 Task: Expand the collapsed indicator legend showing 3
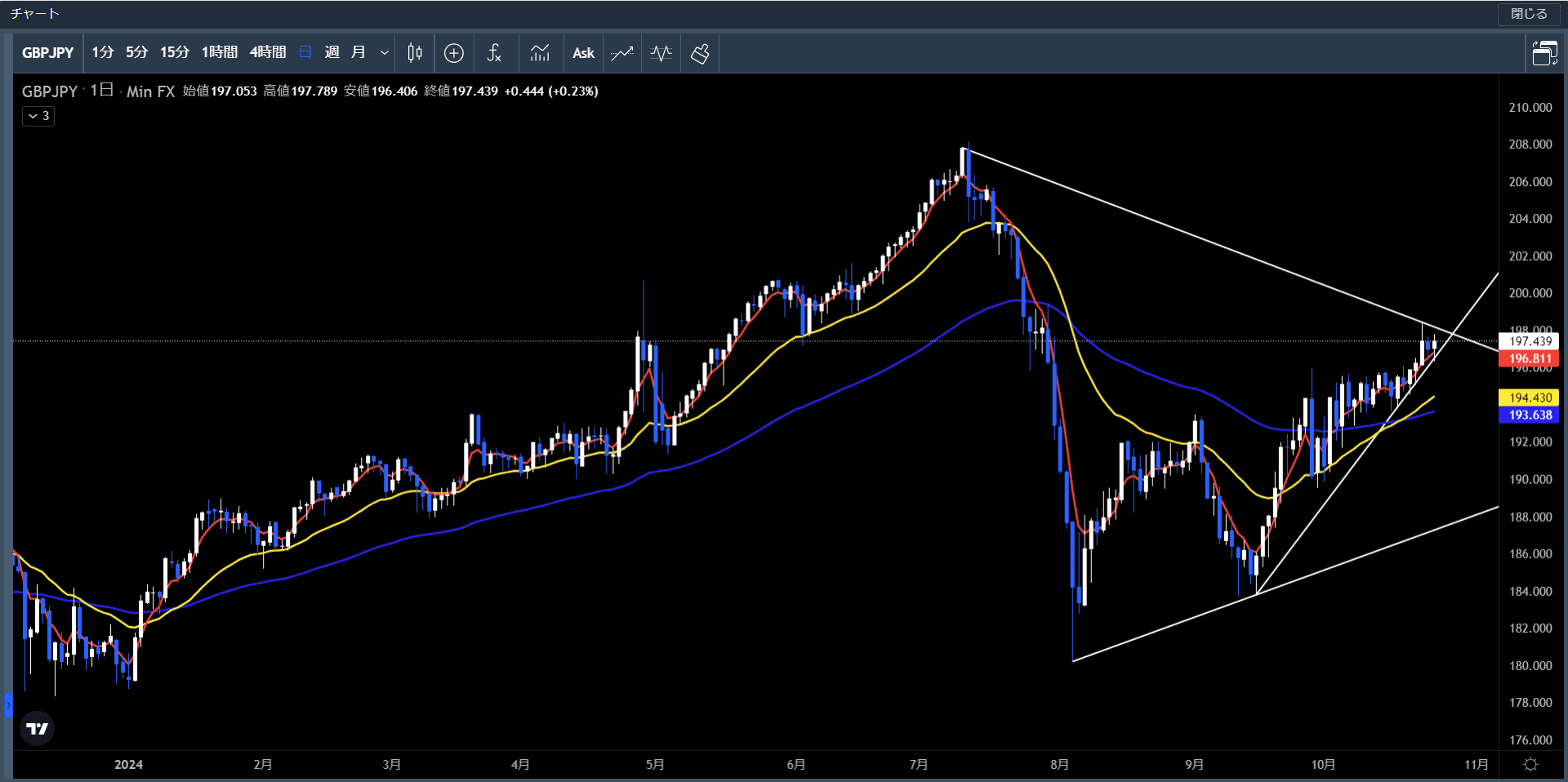point(38,116)
